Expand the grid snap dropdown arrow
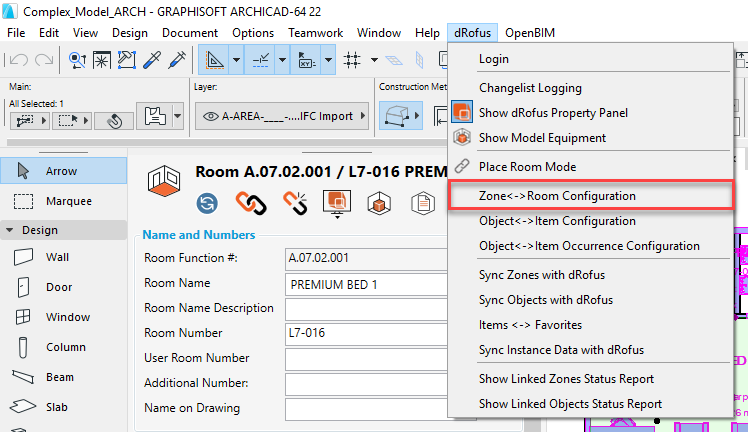The image size is (748, 432). pyautogui.click(x=376, y=60)
